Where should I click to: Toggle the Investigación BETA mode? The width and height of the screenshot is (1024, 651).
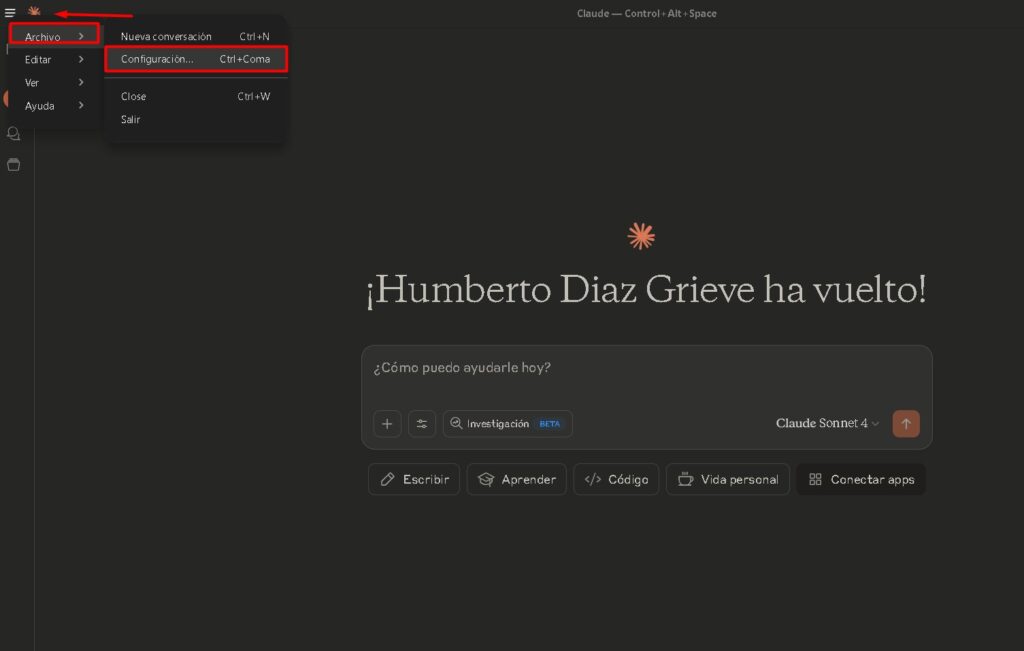point(508,423)
